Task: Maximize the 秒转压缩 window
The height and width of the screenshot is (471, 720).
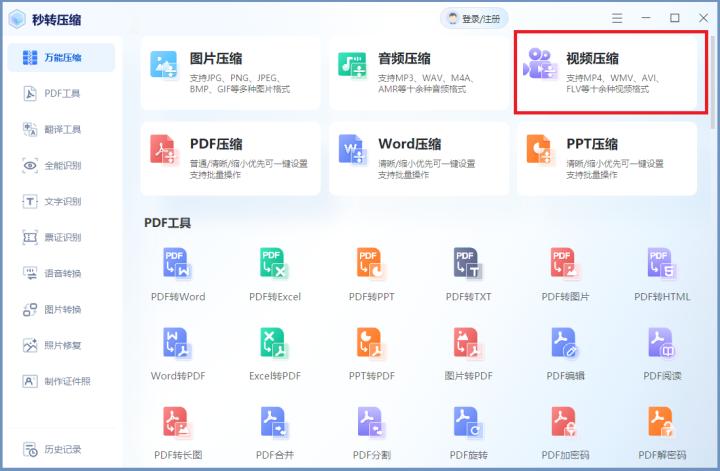Action: 675,18
